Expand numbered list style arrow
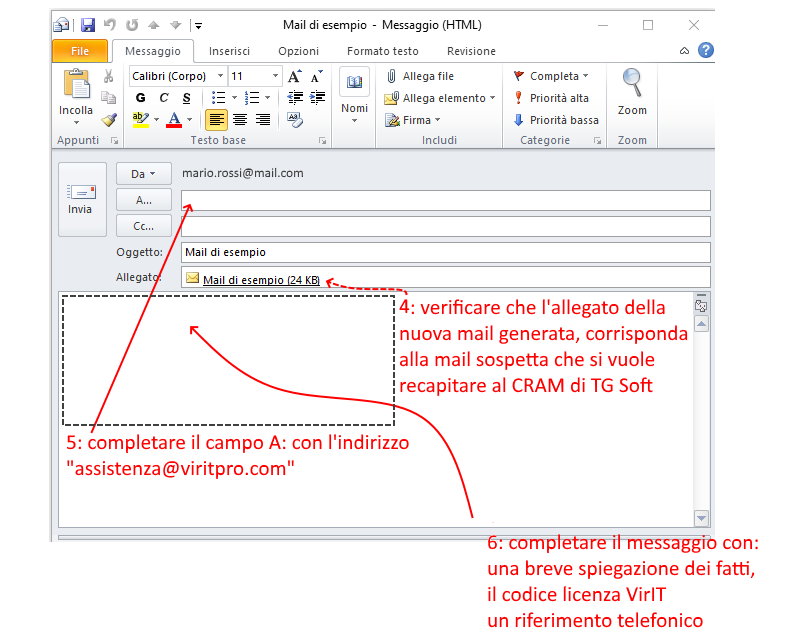The width and height of the screenshot is (793, 633). click(x=268, y=98)
